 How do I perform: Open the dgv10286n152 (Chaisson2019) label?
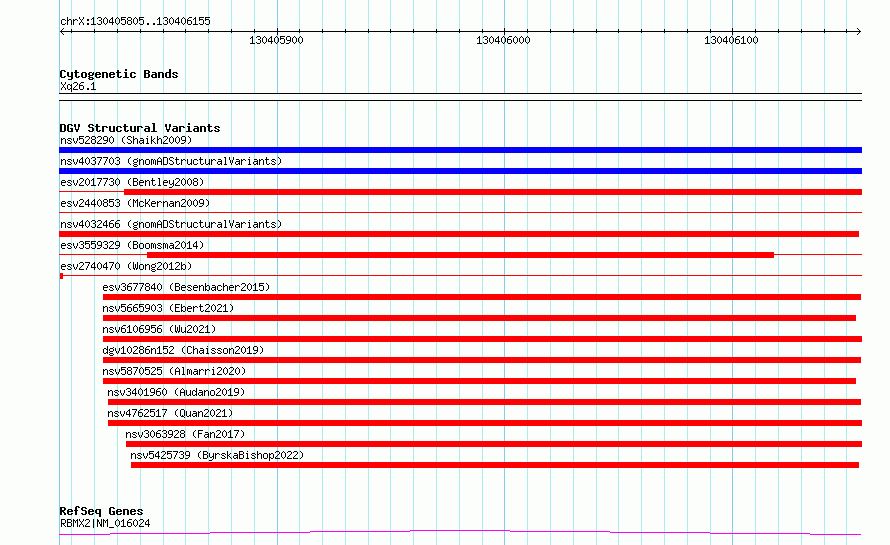point(183,350)
